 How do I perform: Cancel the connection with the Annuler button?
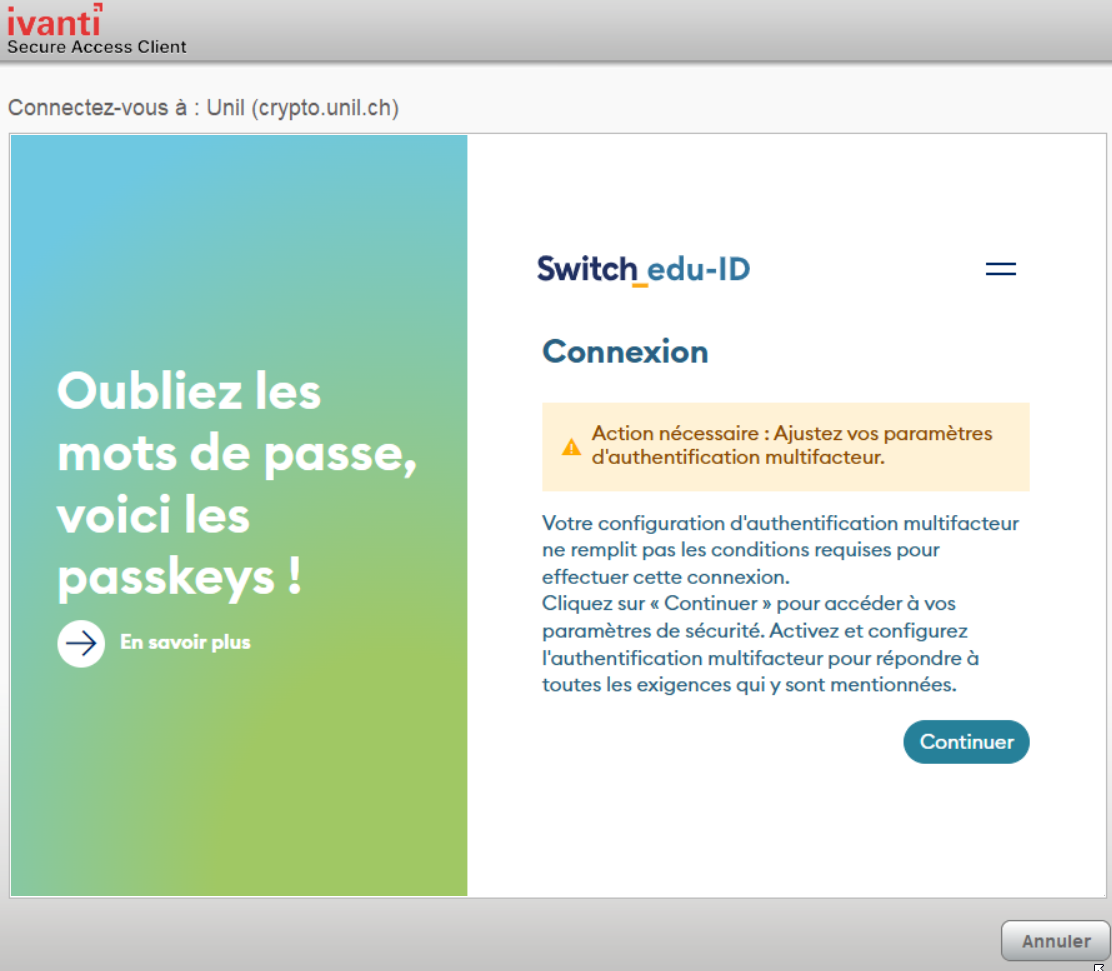1055,941
